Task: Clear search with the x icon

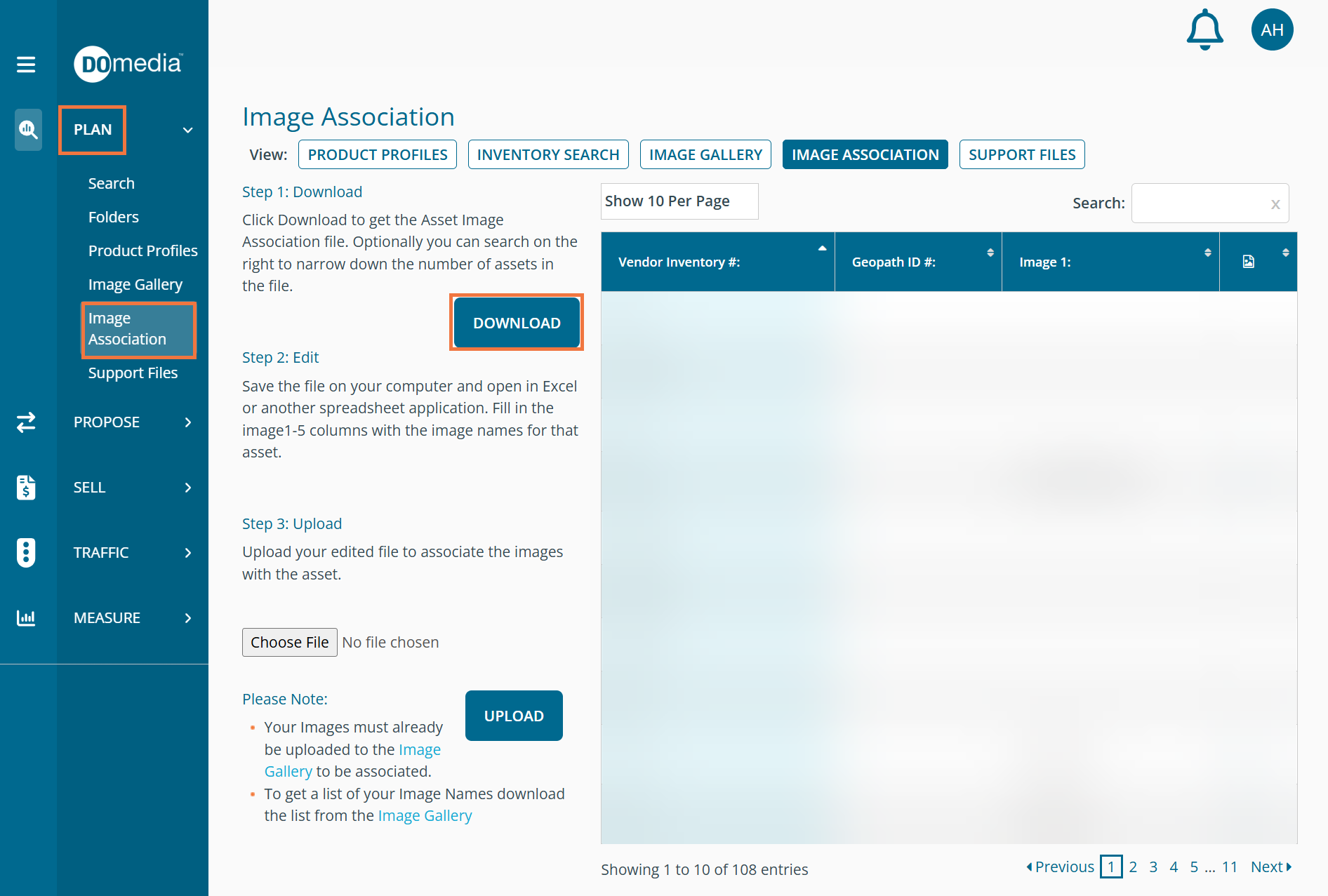Action: pos(1275,204)
